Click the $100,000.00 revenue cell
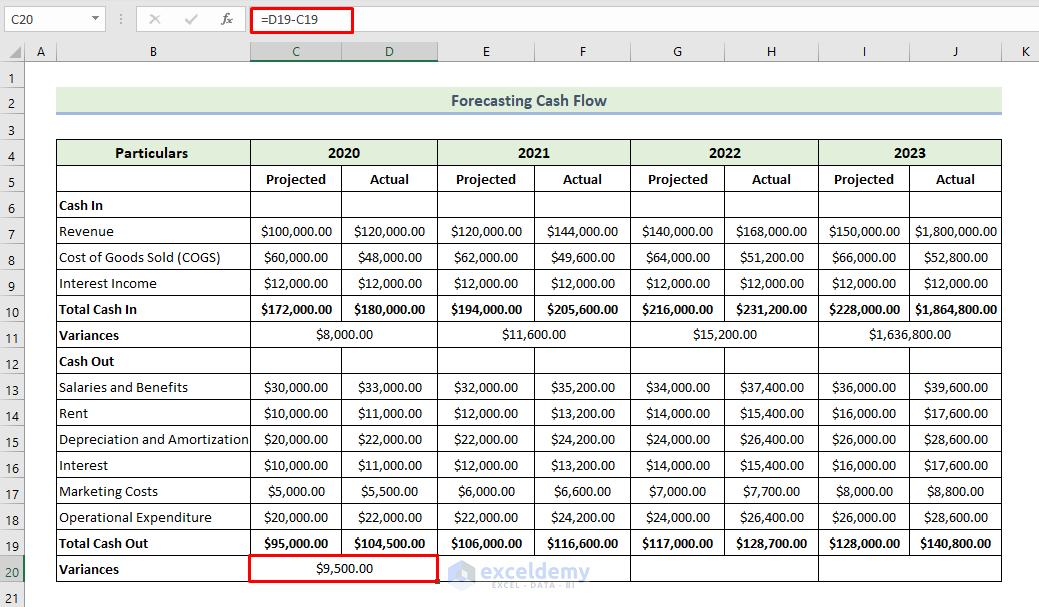 [296, 231]
